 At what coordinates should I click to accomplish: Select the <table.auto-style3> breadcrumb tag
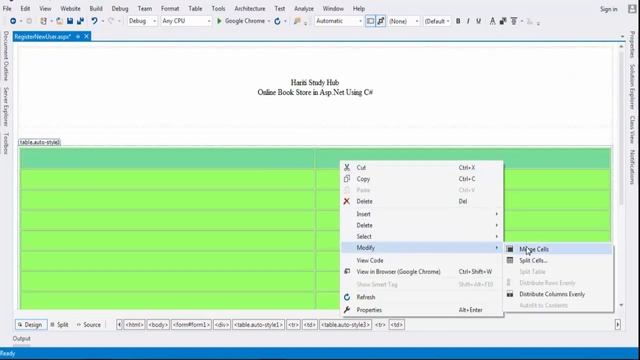pyautogui.click(x=345, y=325)
